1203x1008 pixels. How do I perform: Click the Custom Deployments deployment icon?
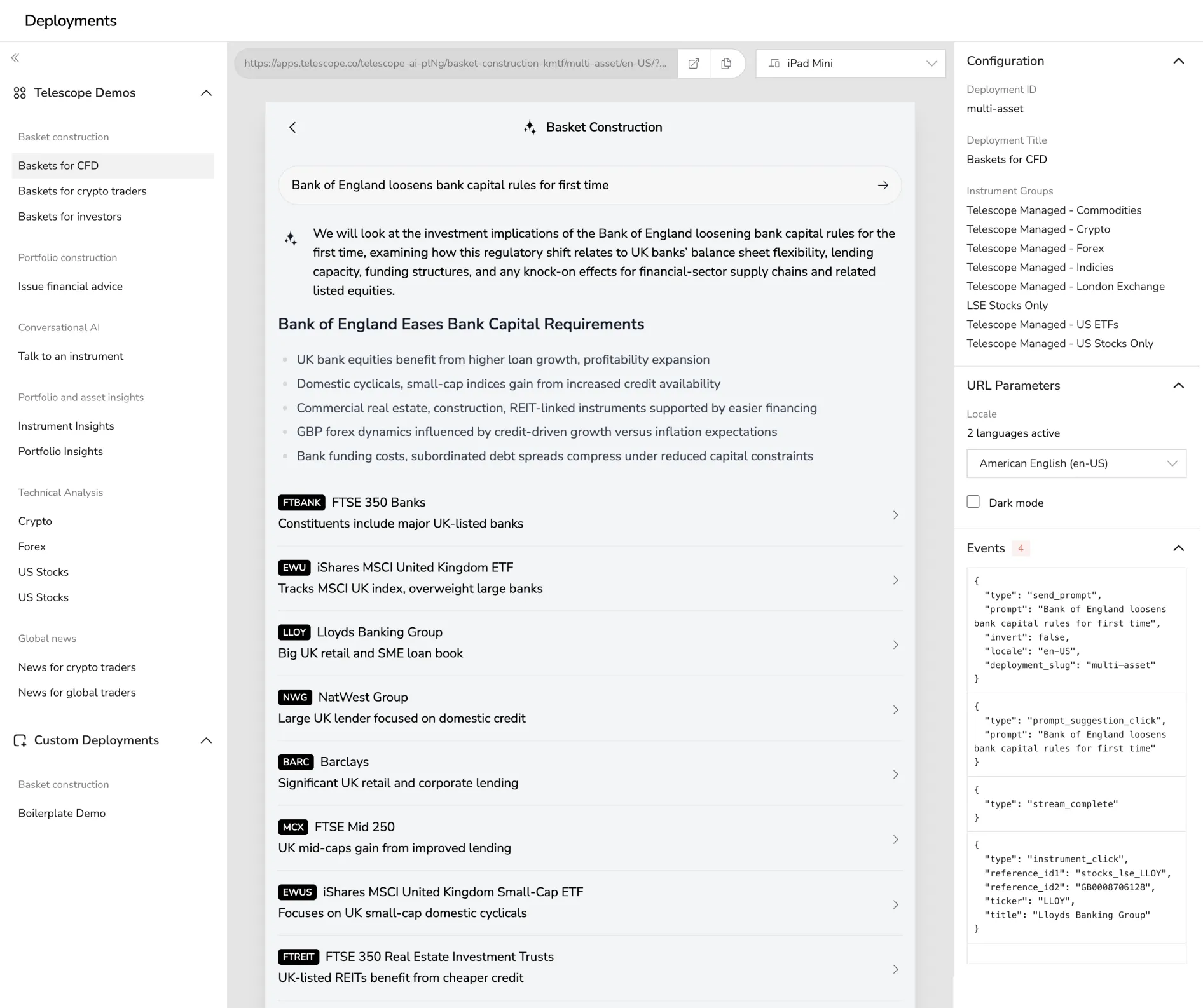tap(20, 740)
